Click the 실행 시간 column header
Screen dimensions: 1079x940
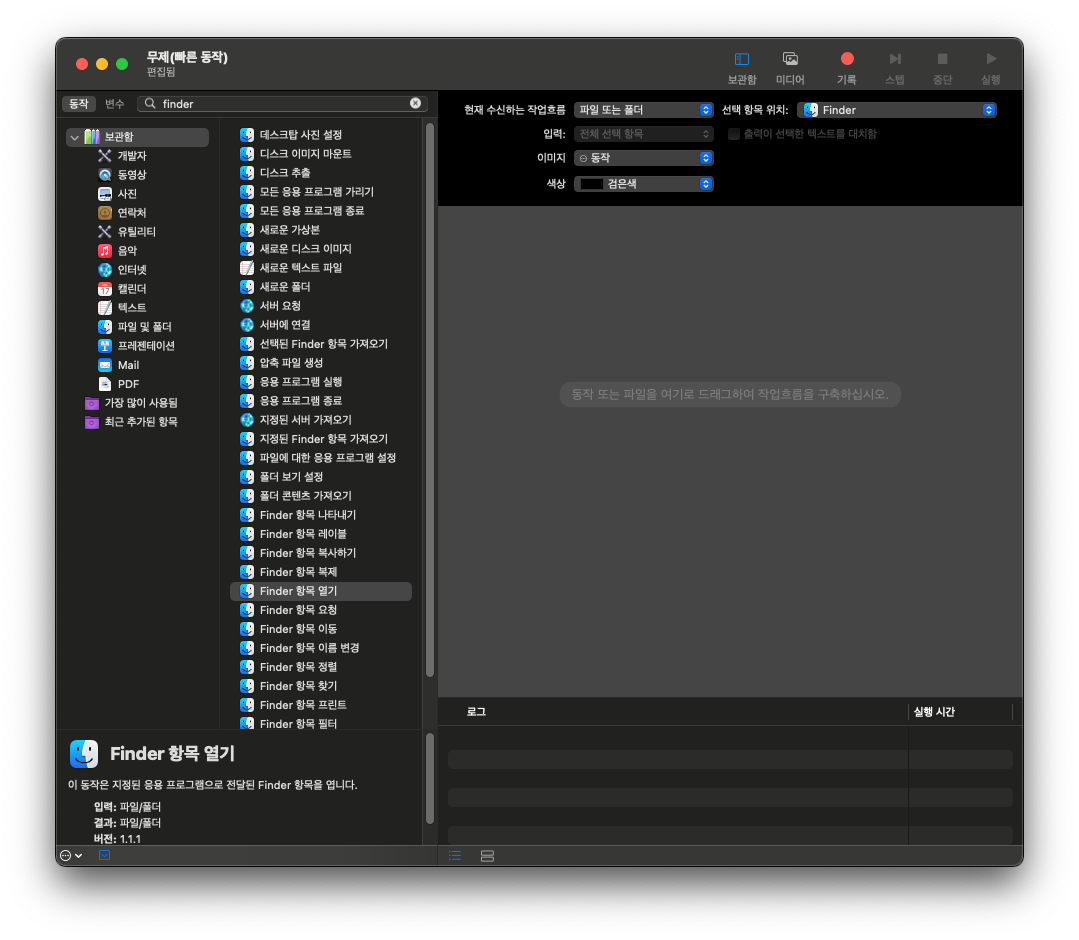[960, 712]
